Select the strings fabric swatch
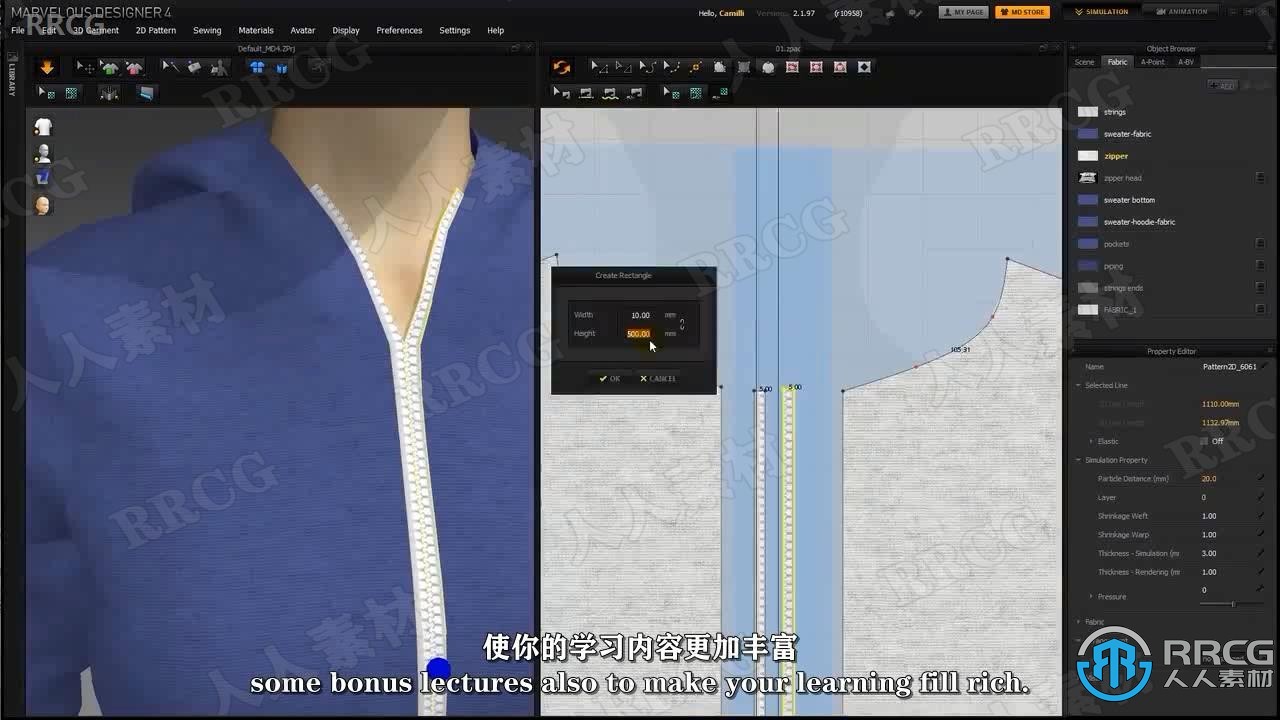Viewport: 1280px width, 720px height. [1088, 112]
